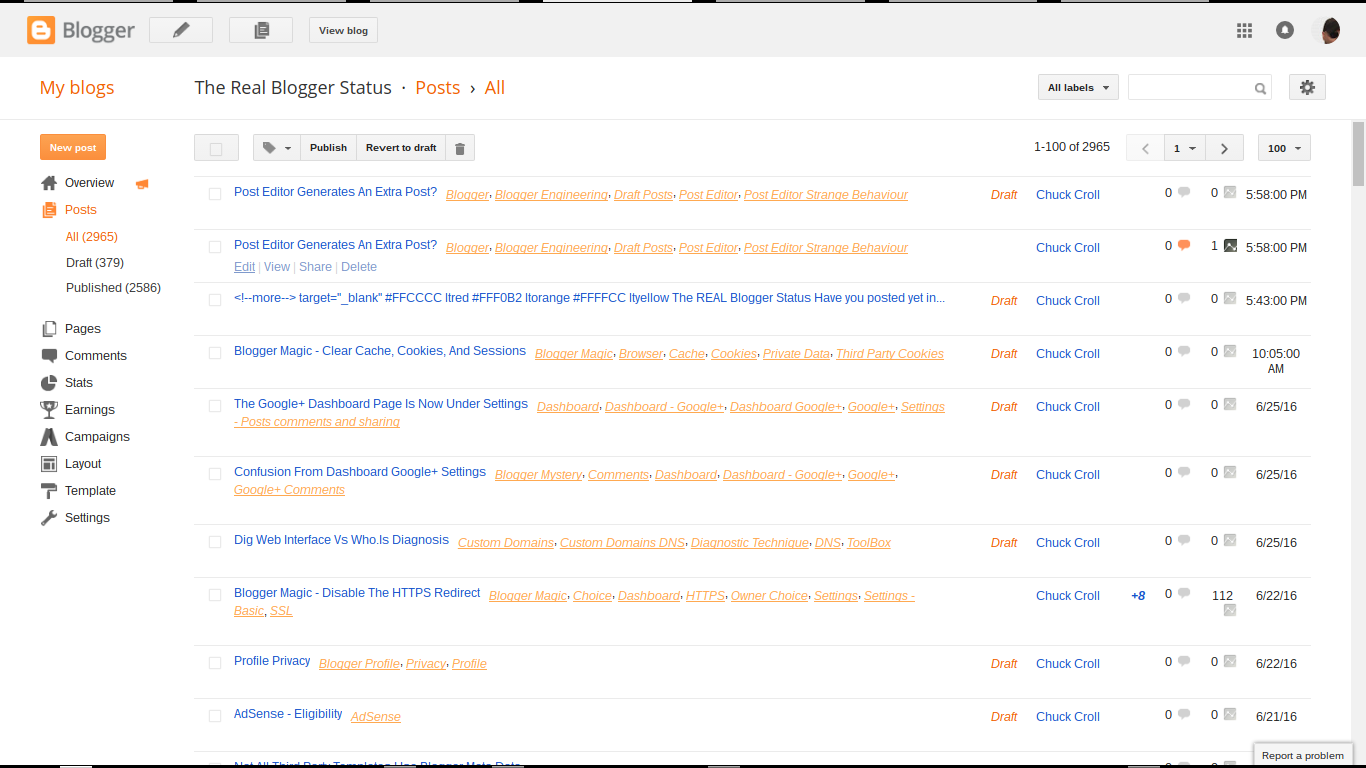The image size is (1366, 768).
Task: Click orange comment bubble on published Extra Post row
Action: (1184, 245)
